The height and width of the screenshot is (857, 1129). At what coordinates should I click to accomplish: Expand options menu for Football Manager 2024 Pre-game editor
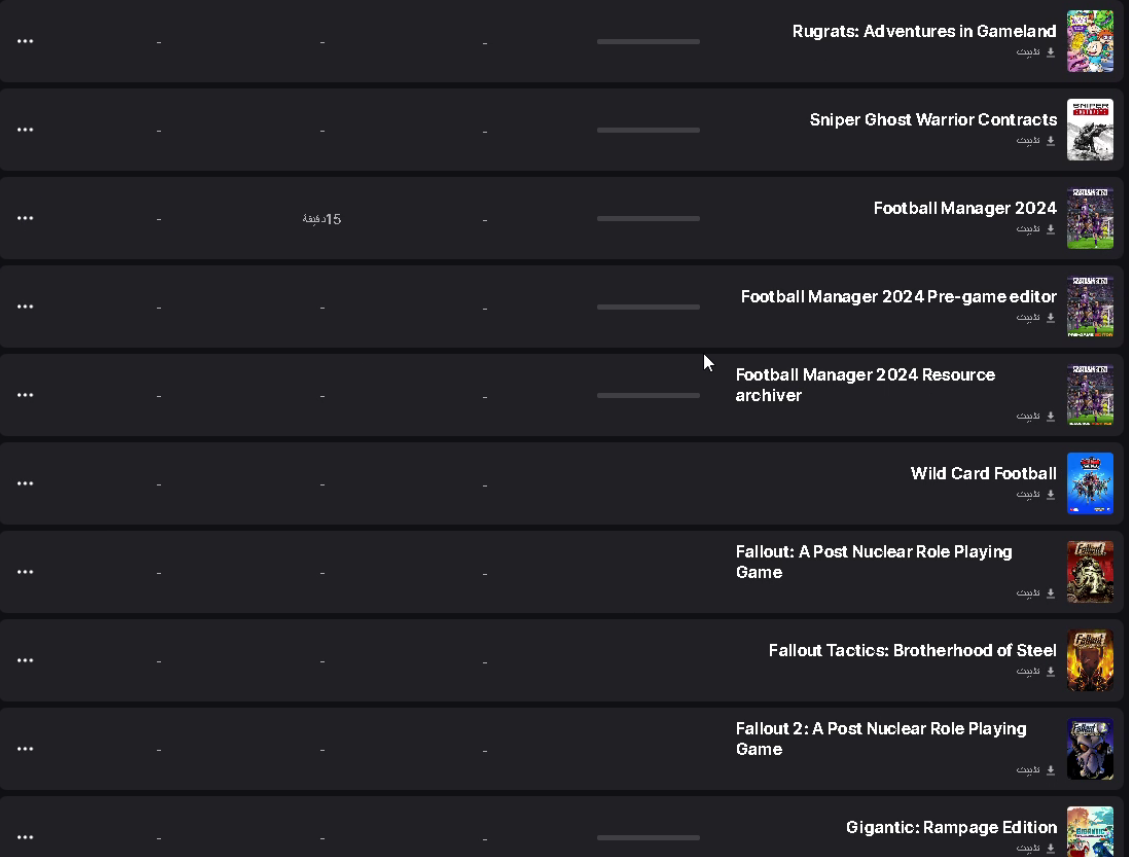click(x=25, y=306)
